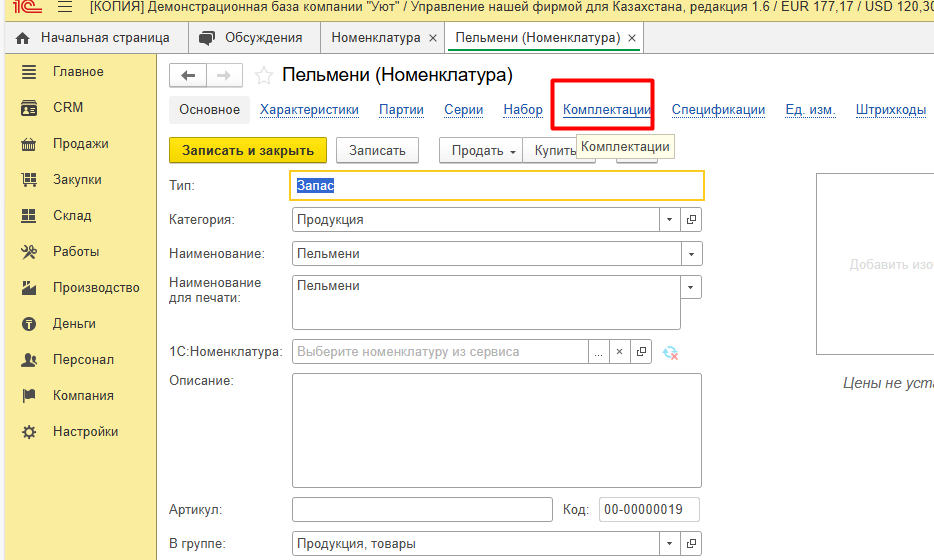This screenshot has height=560, width=934.
Task: Click into the Артикул input field
Action: (422, 510)
